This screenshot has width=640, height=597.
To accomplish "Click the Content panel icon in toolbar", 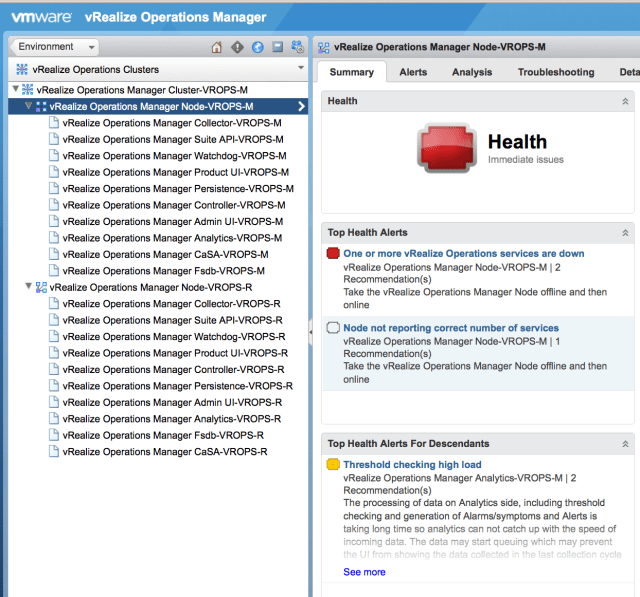I will [x=277, y=47].
